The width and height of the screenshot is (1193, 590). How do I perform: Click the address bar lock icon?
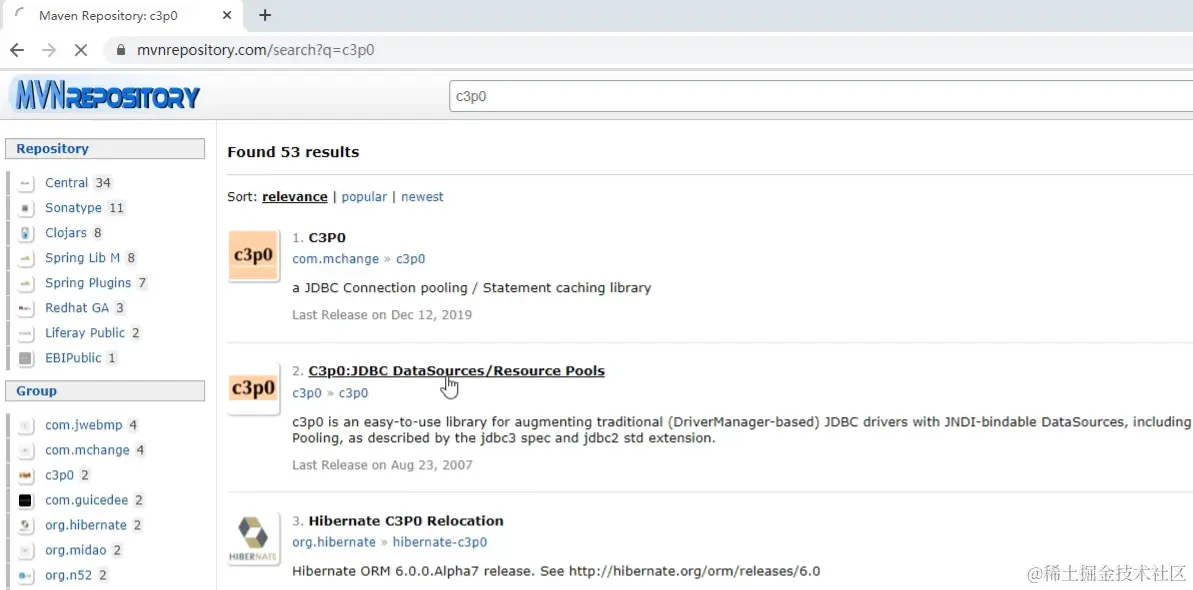[119, 51]
